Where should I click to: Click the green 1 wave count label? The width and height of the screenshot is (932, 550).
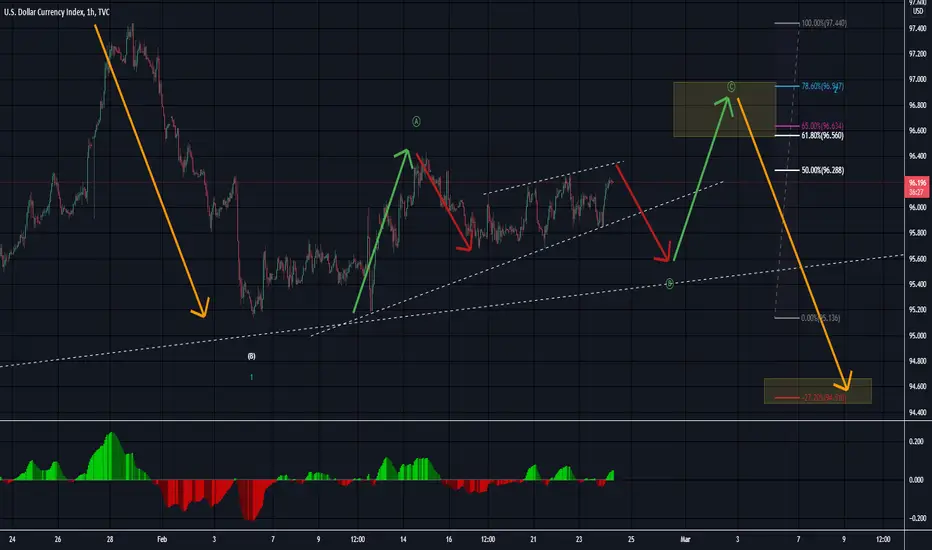[x=251, y=377]
